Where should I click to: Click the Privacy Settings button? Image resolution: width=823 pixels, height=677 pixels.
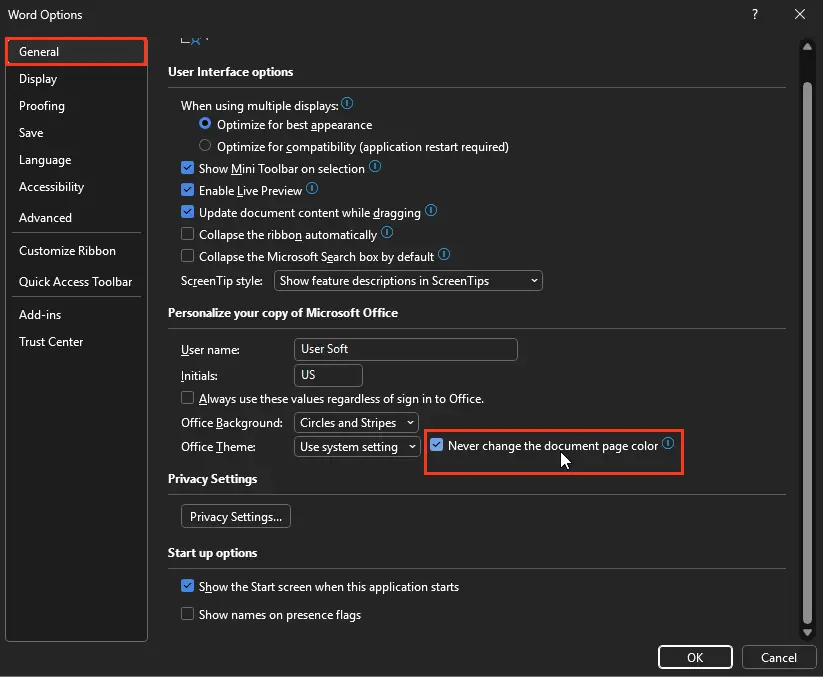click(x=236, y=517)
